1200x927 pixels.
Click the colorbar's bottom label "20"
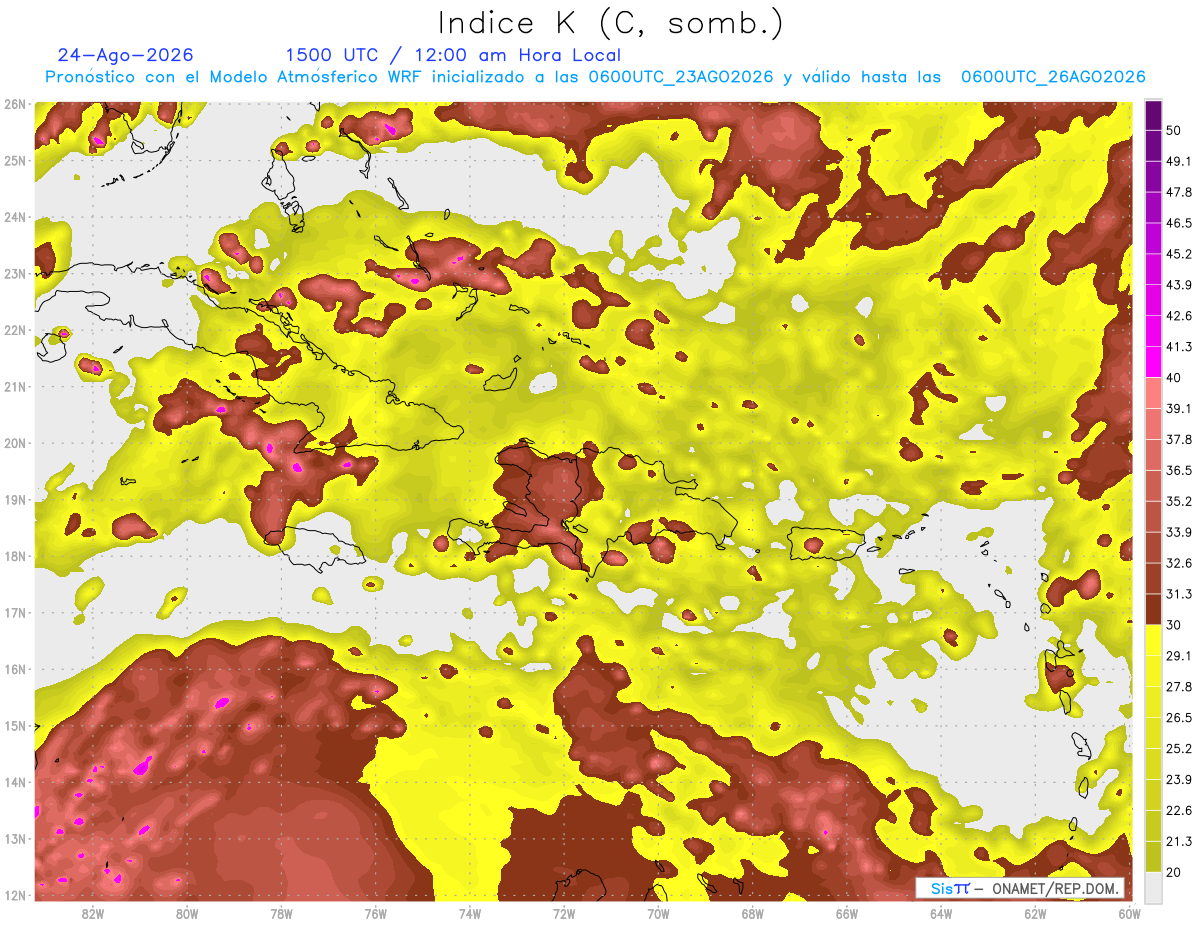click(x=1175, y=872)
